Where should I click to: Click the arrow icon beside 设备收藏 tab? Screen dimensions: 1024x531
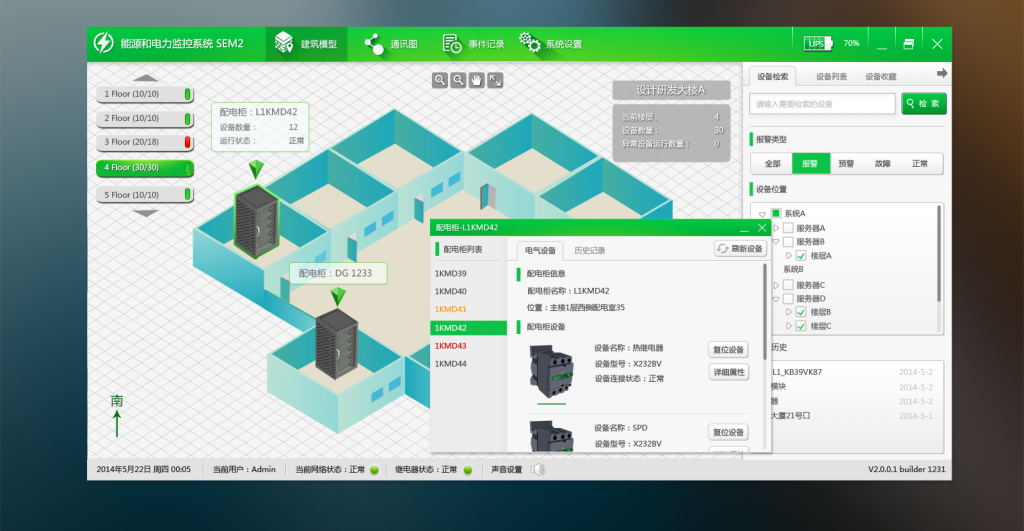click(x=941, y=74)
